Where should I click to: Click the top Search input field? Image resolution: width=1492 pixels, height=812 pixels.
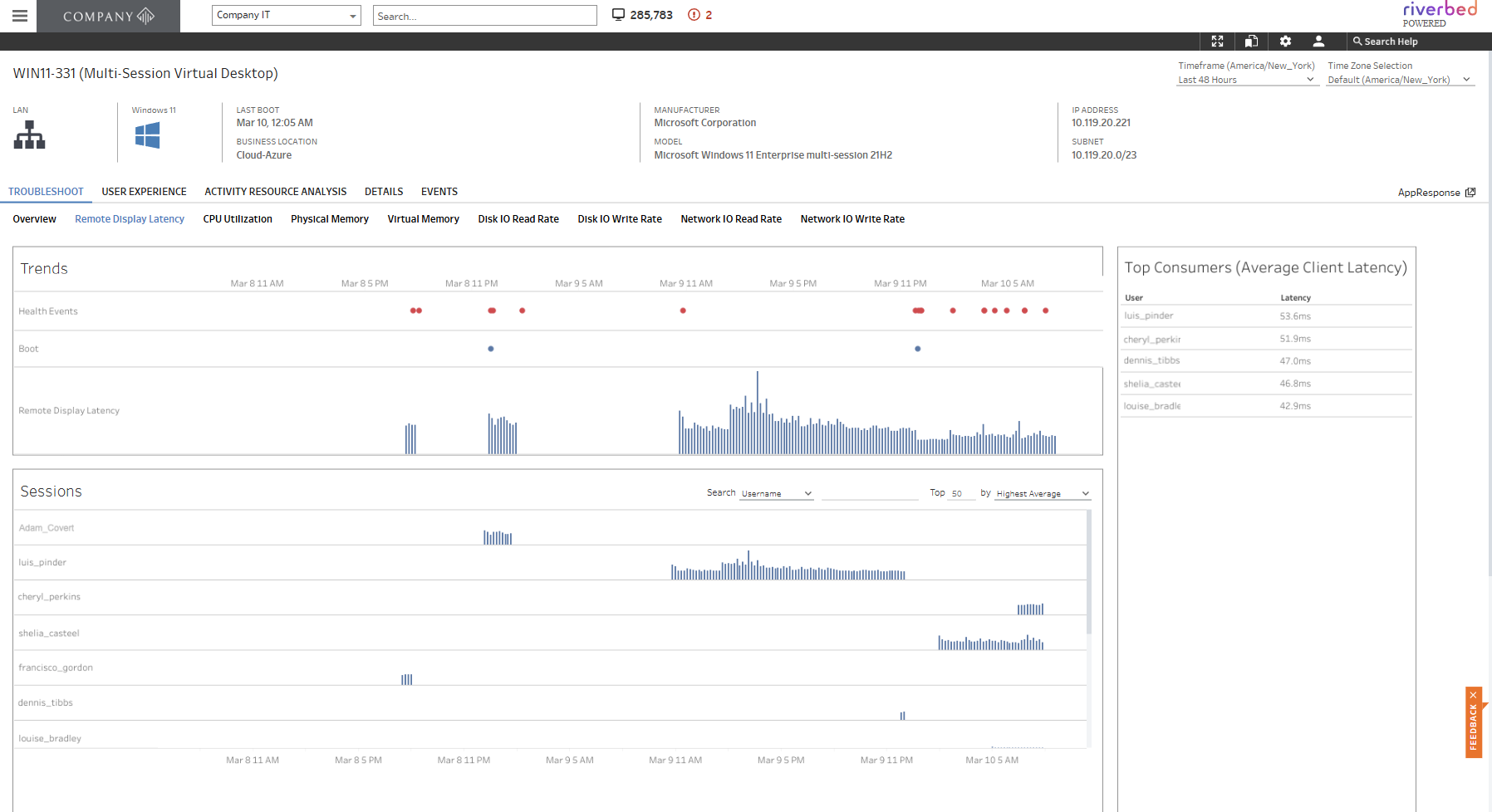click(485, 16)
